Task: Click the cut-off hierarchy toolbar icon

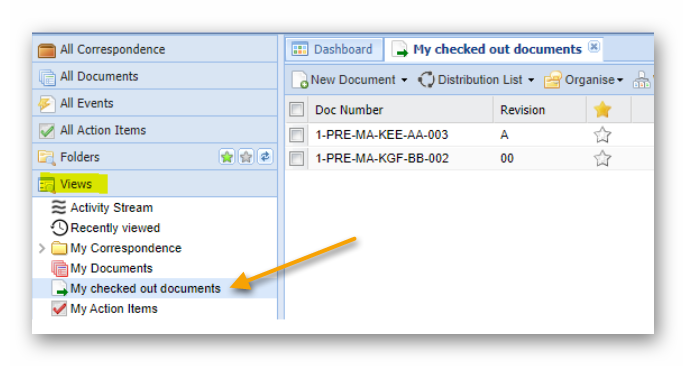Action: coord(642,80)
